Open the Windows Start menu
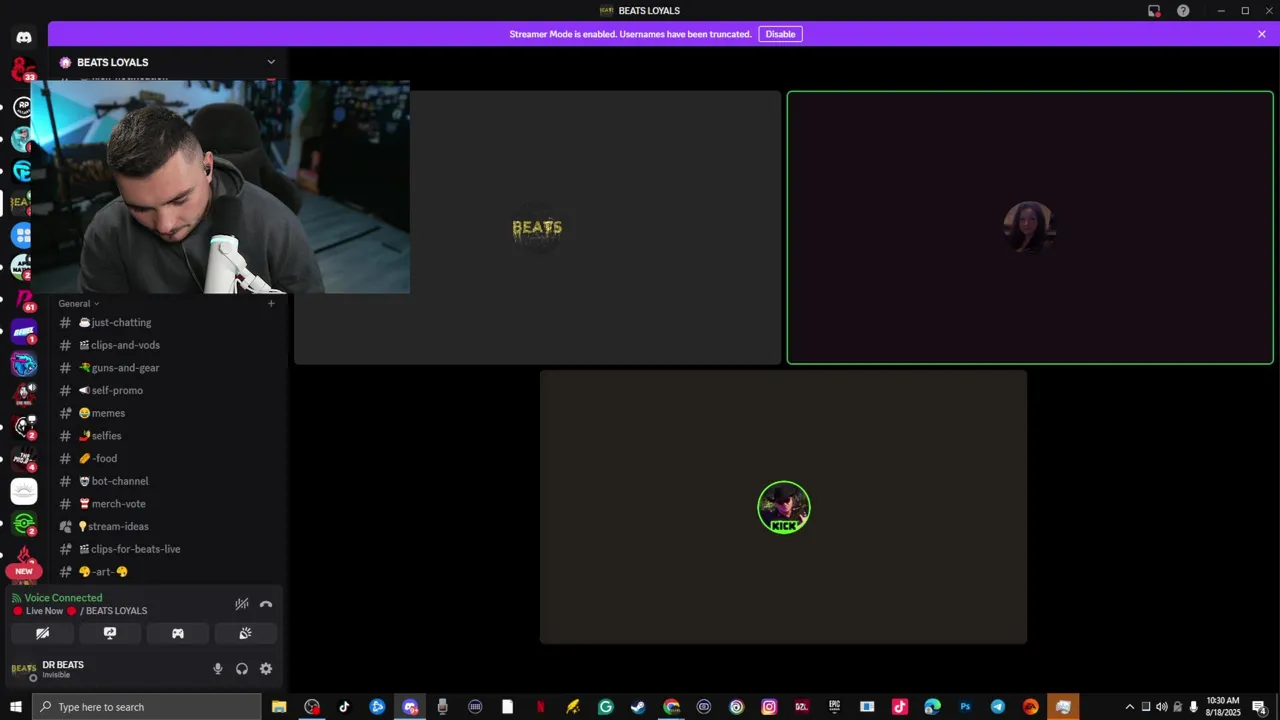 (16, 707)
